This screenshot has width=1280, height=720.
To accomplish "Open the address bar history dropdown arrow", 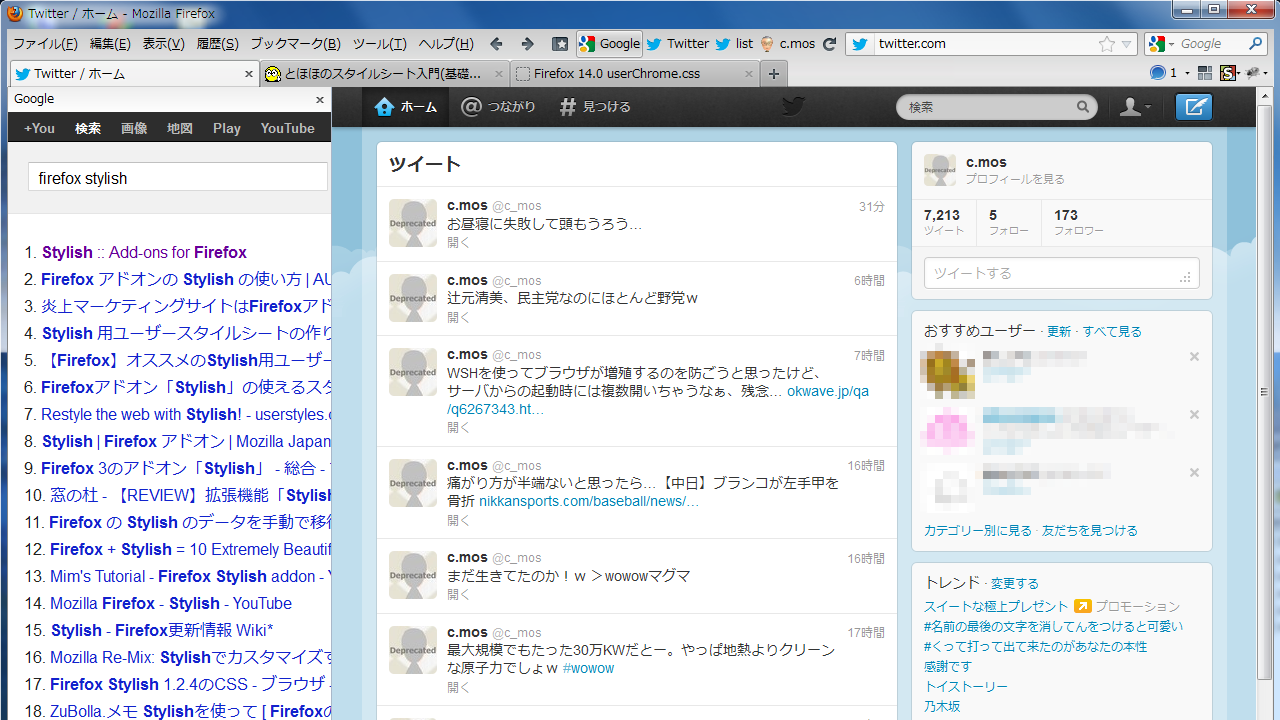I will [1127, 44].
